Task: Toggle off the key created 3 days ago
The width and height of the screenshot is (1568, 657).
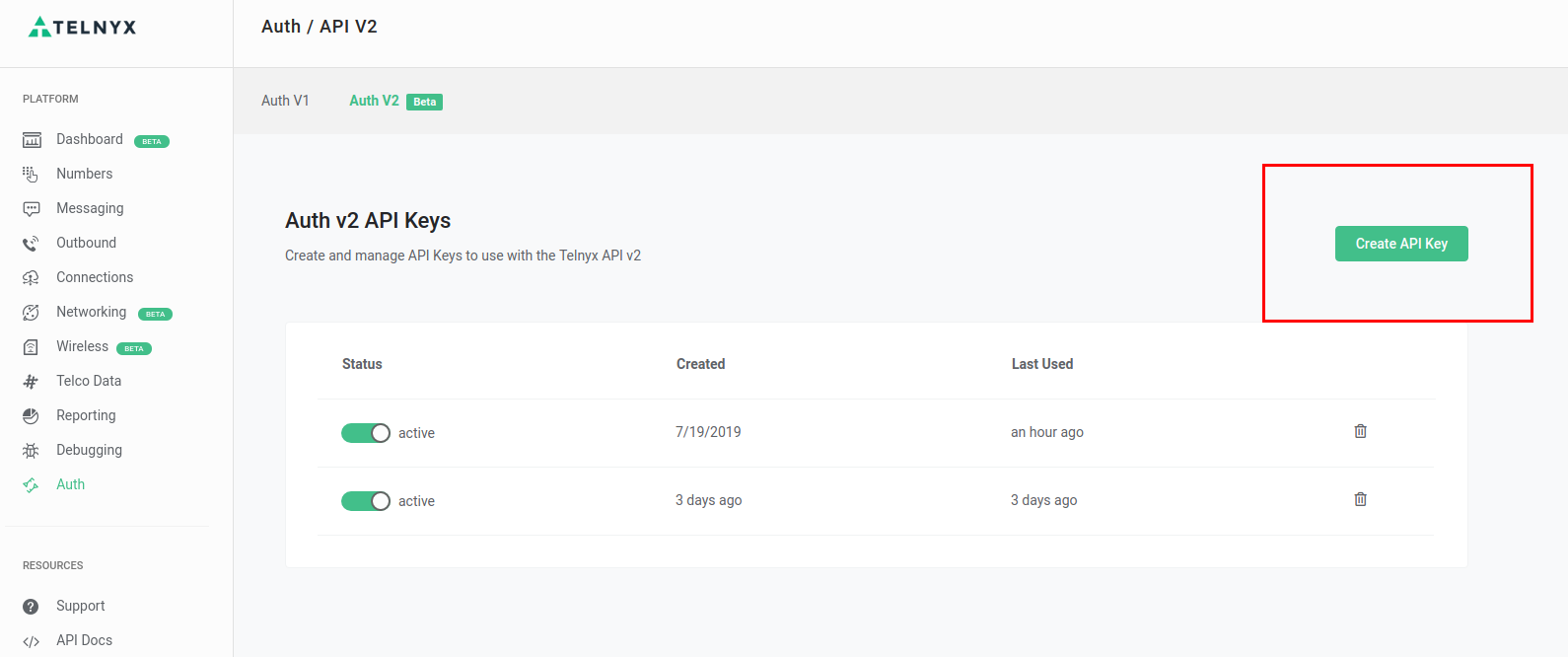Action: (366, 501)
